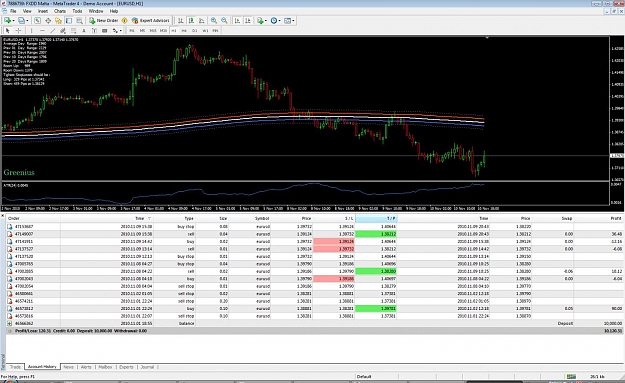Switch to the M5 timeframe

[x=142, y=31]
